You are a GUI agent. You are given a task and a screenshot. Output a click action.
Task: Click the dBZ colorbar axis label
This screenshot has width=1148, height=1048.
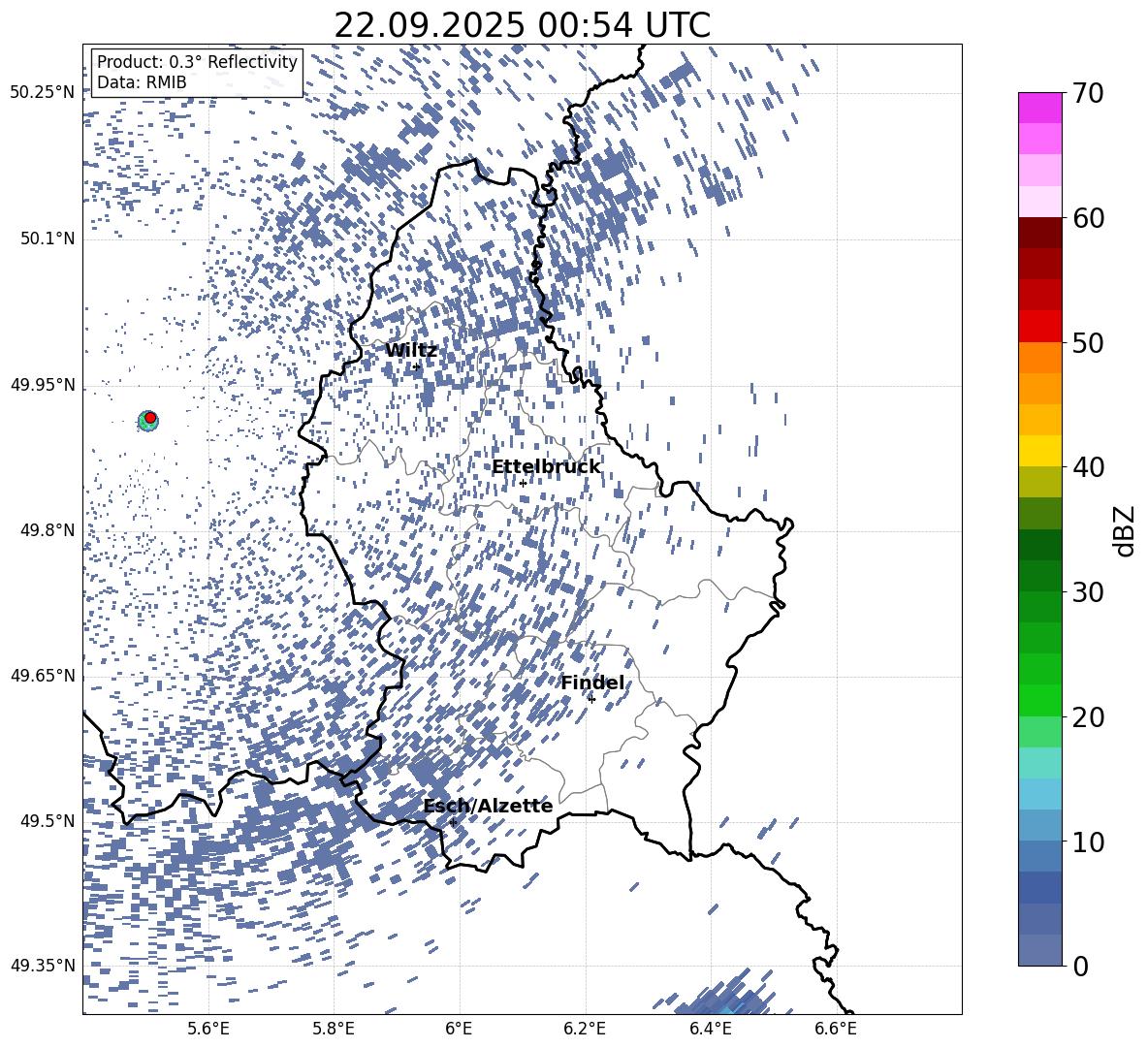(1126, 530)
